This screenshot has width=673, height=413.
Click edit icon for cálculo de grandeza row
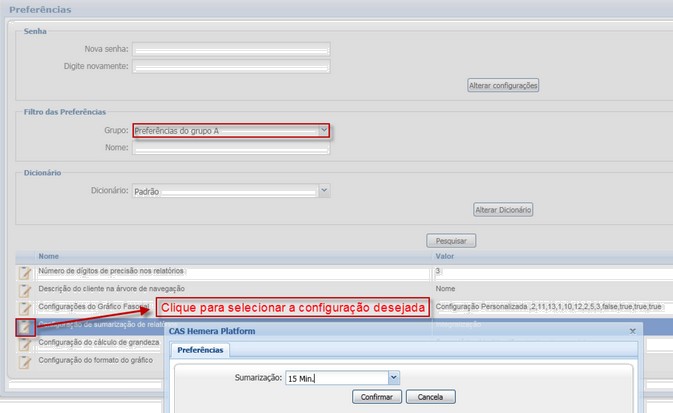pos(25,343)
